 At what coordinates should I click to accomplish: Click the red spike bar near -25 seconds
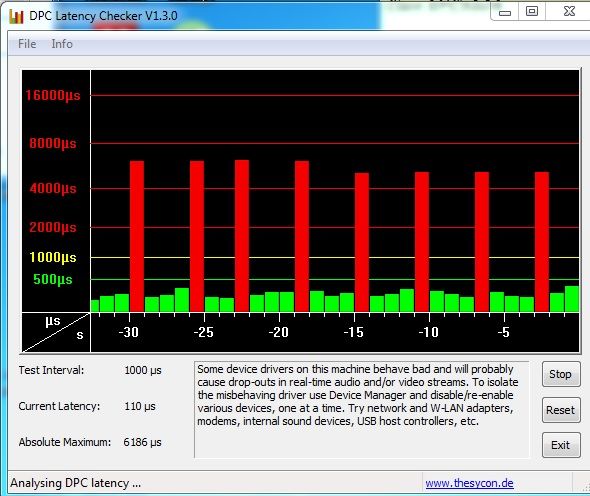coord(197,236)
